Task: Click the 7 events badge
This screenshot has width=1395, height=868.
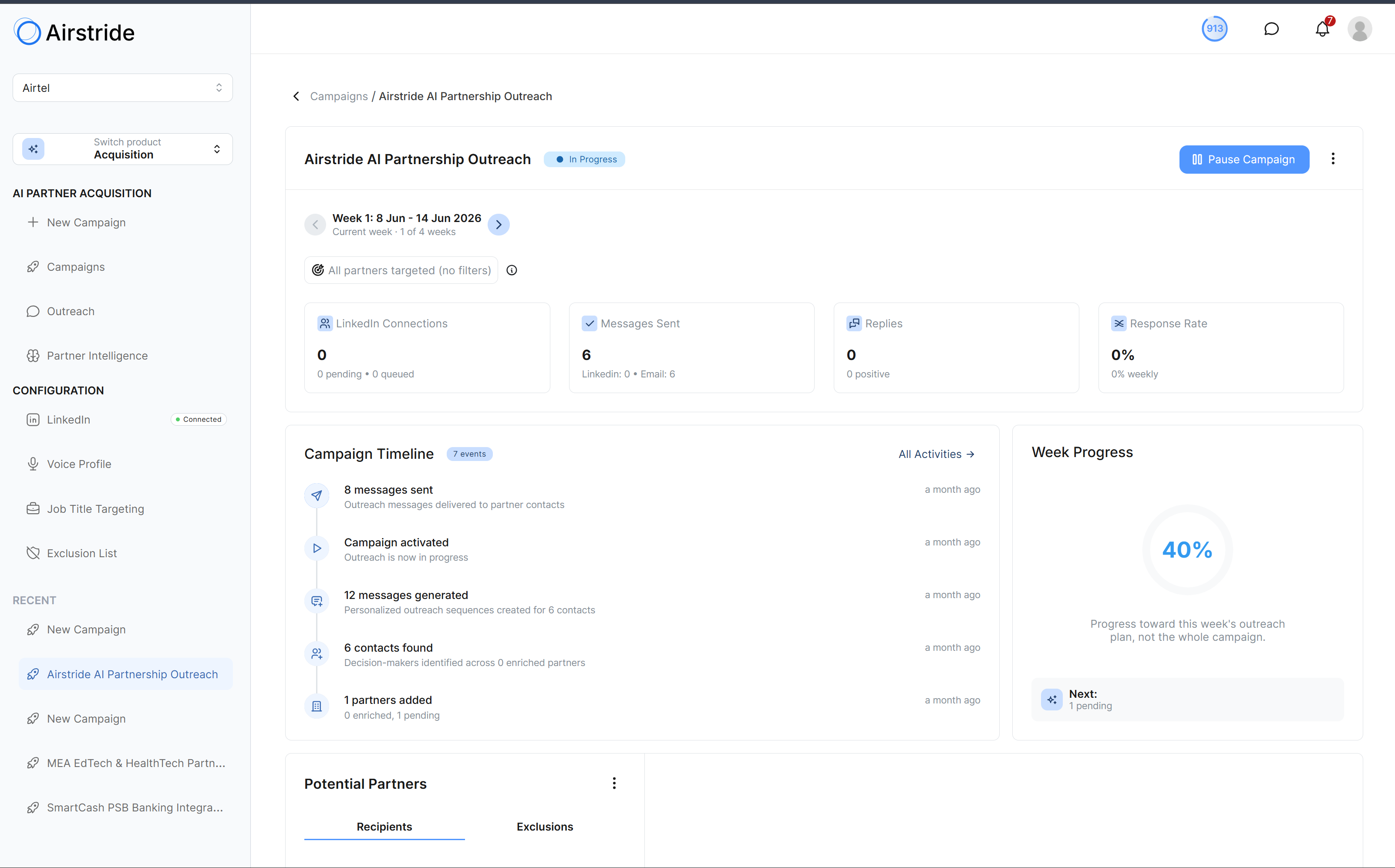Action: pyautogui.click(x=470, y=454)
